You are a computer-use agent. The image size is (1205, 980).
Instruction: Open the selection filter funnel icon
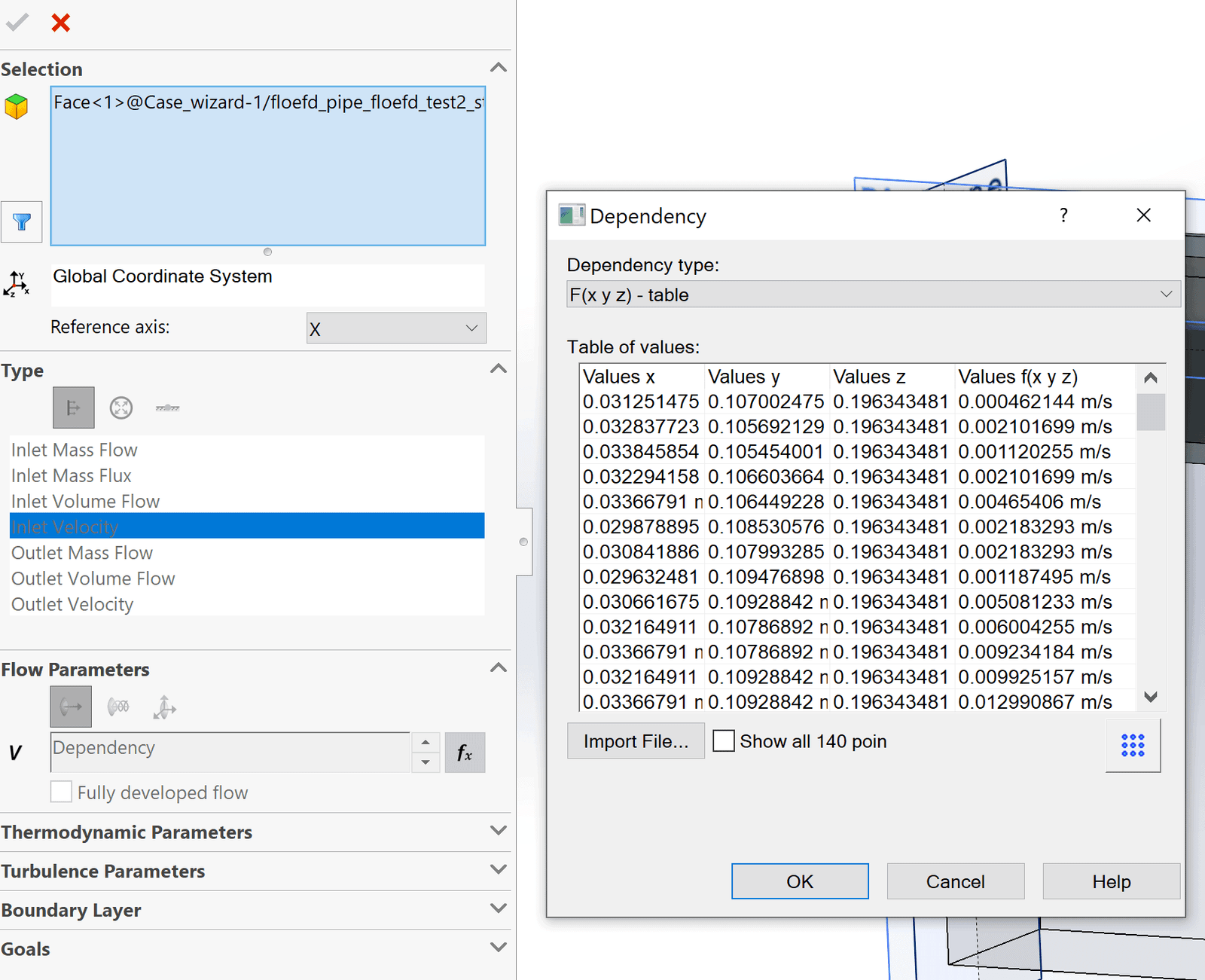pos(22,222)
